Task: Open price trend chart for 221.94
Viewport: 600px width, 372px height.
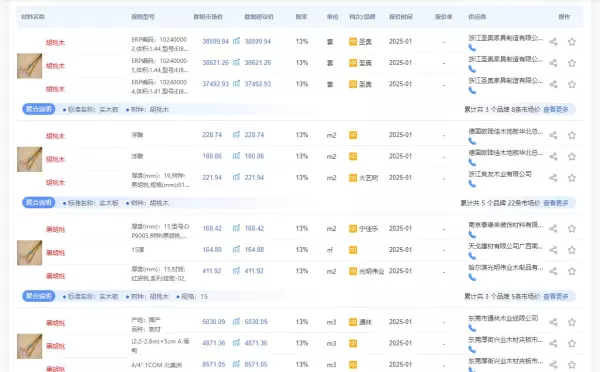Action: coord(236,177)
